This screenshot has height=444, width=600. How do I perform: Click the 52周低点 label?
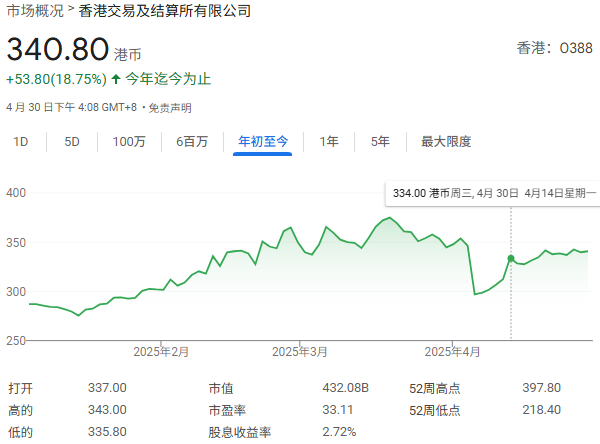coord(435,410)
